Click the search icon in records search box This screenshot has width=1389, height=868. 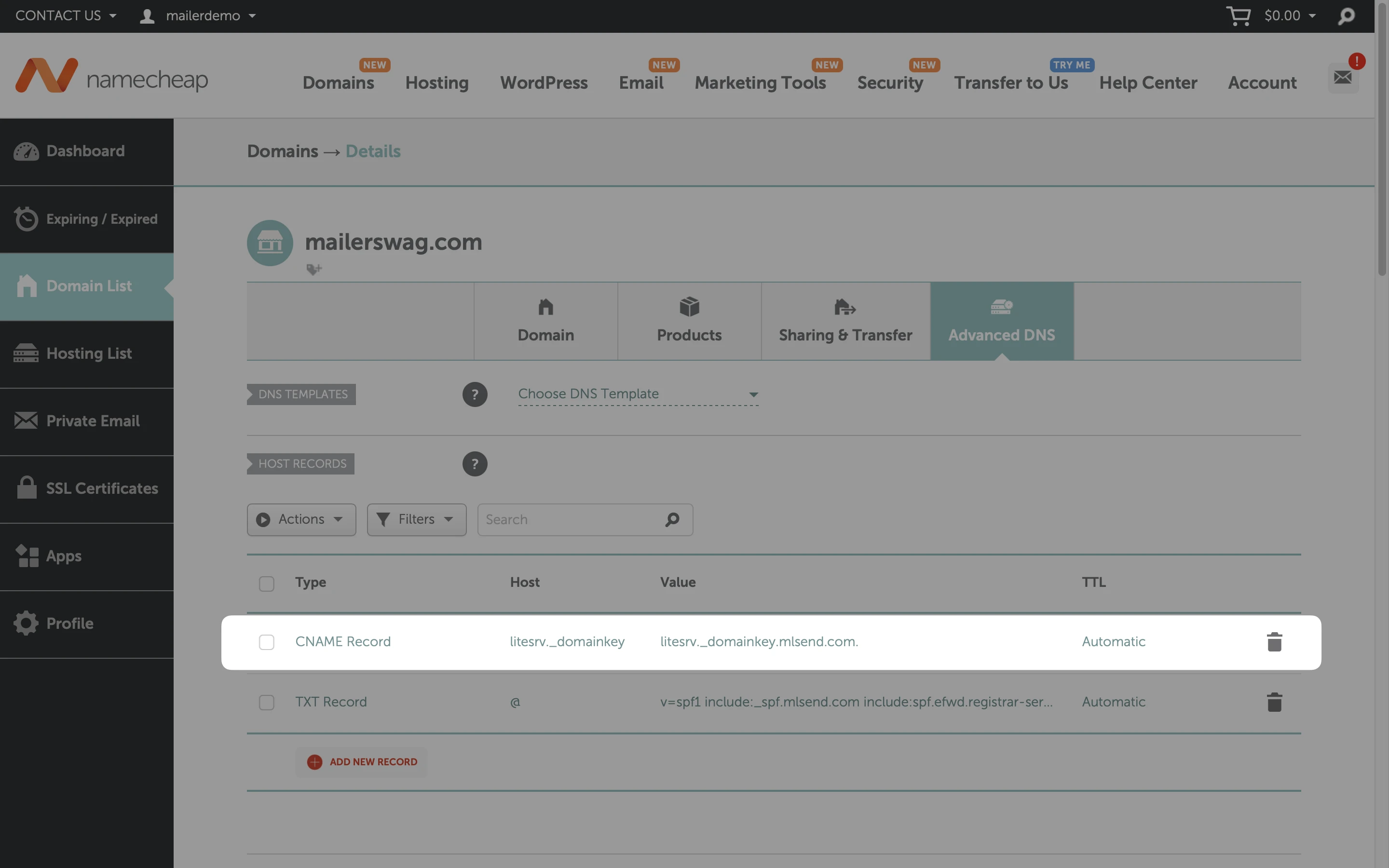(672, 519)
